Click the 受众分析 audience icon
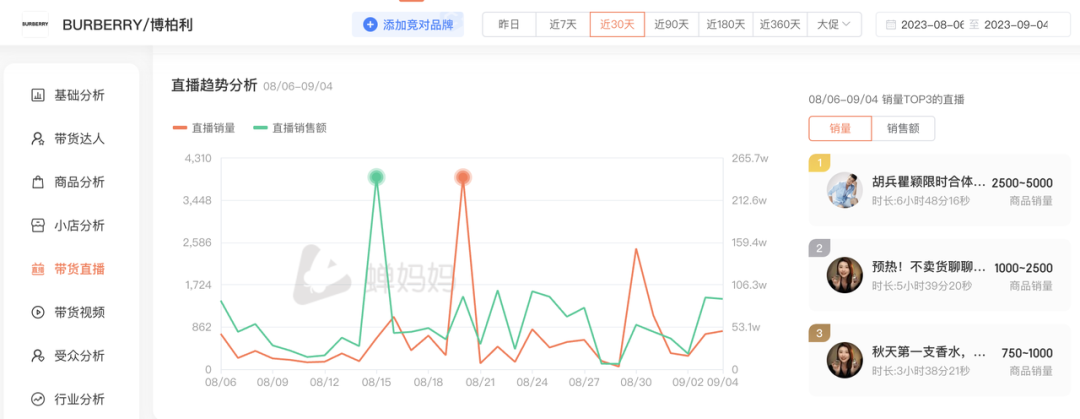This screenshot has height=419, width=1080. coord(38,355)
